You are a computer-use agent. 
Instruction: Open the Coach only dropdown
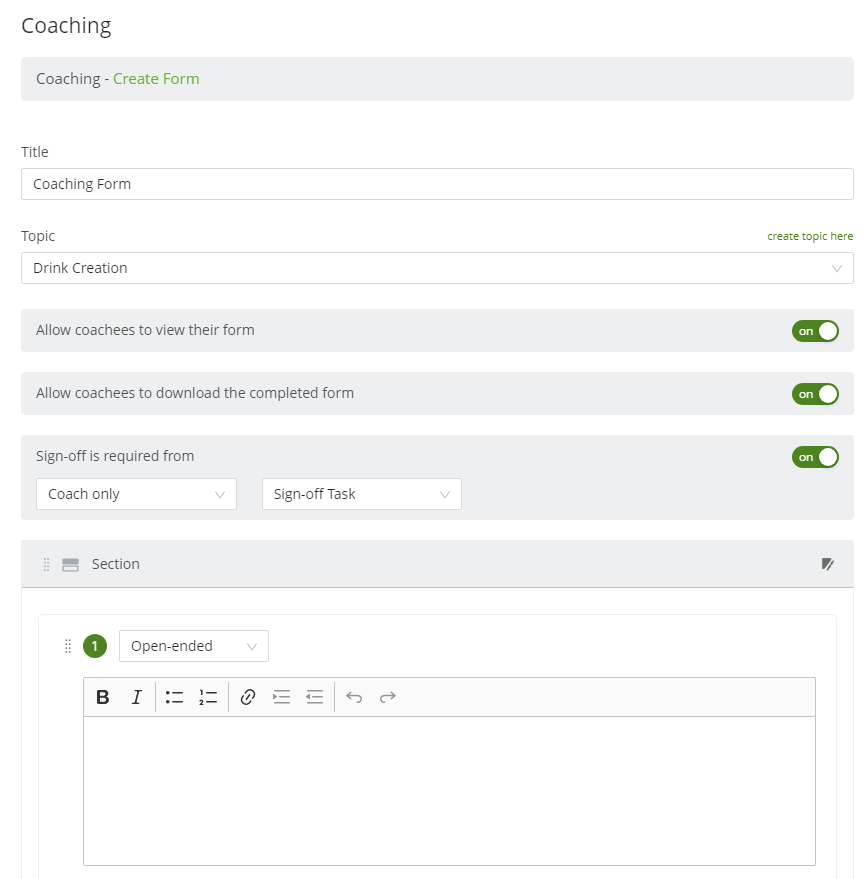coord(136,494)
